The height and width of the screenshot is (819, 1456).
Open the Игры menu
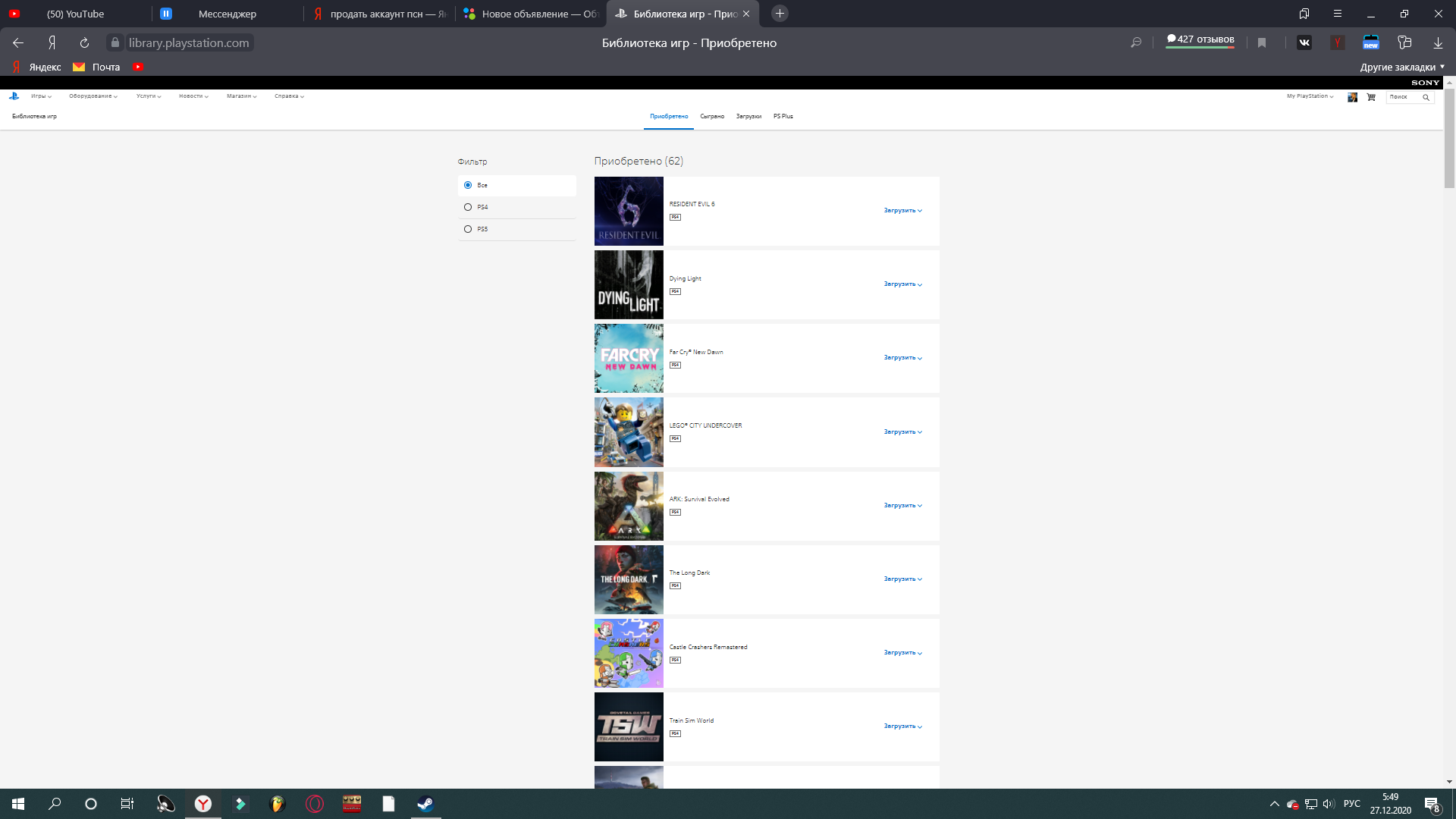click(42, 96)
